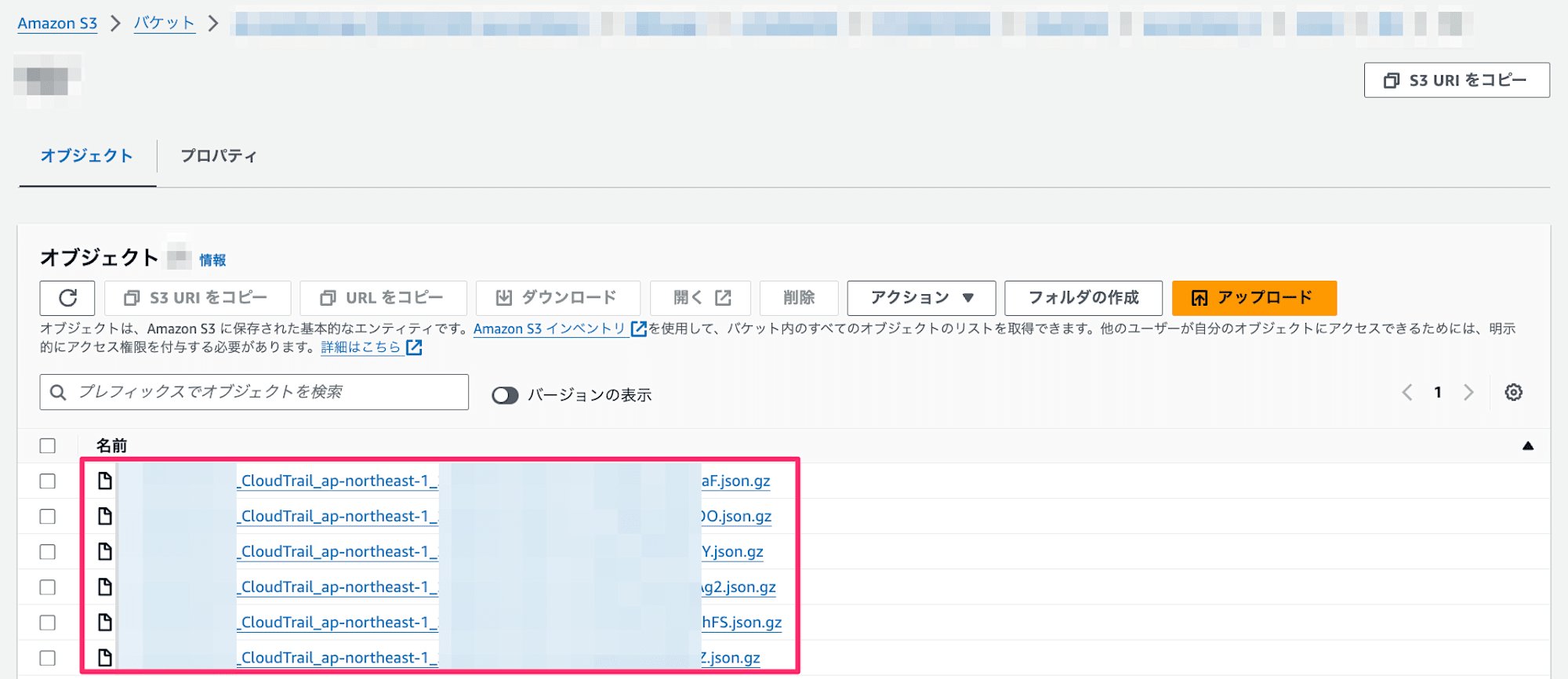Open object ending Z.json.gz

coord(499,657)
